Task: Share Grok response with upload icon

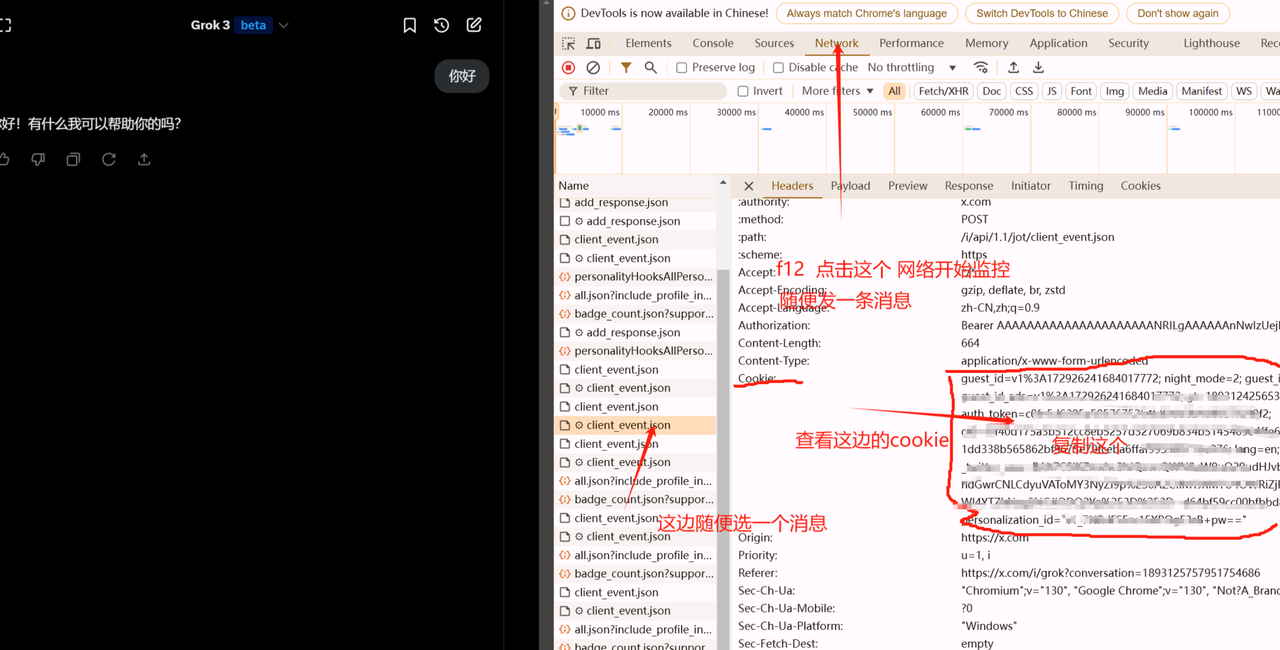Action: (x=144, y=159)
